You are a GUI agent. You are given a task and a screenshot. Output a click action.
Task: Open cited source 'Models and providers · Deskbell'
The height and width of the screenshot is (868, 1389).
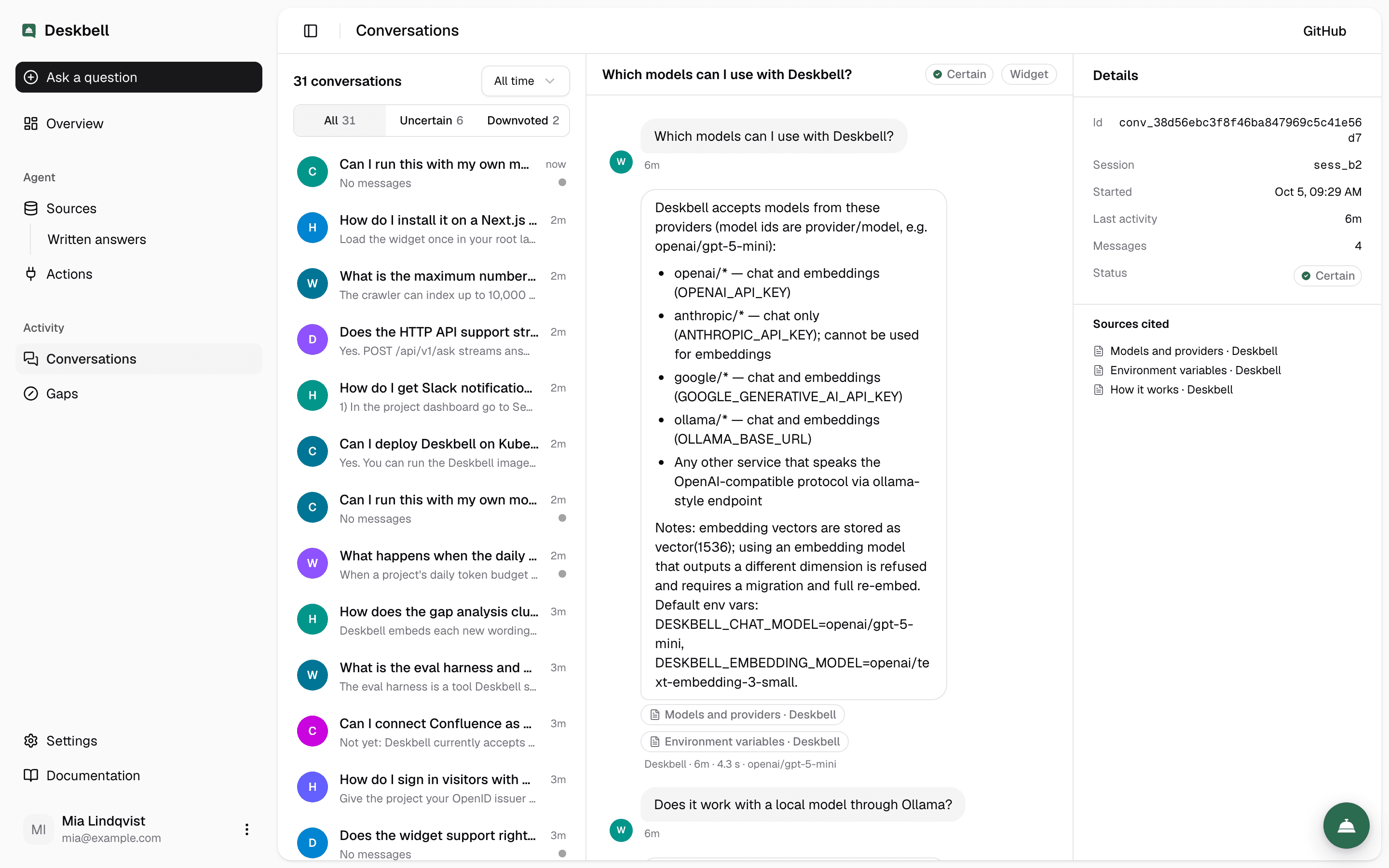1193,351
